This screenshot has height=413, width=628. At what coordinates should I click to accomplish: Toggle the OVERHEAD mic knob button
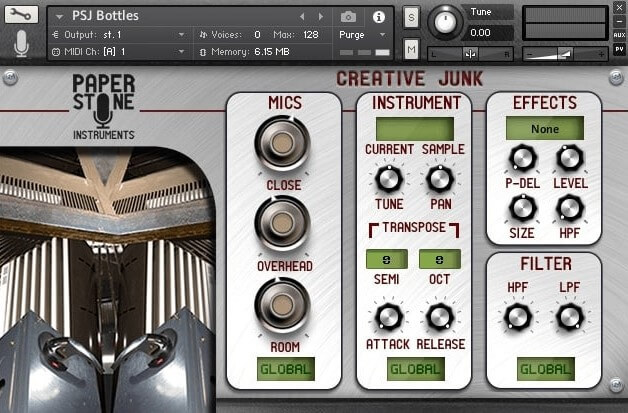pyautogui.click(x=282, y=224)
